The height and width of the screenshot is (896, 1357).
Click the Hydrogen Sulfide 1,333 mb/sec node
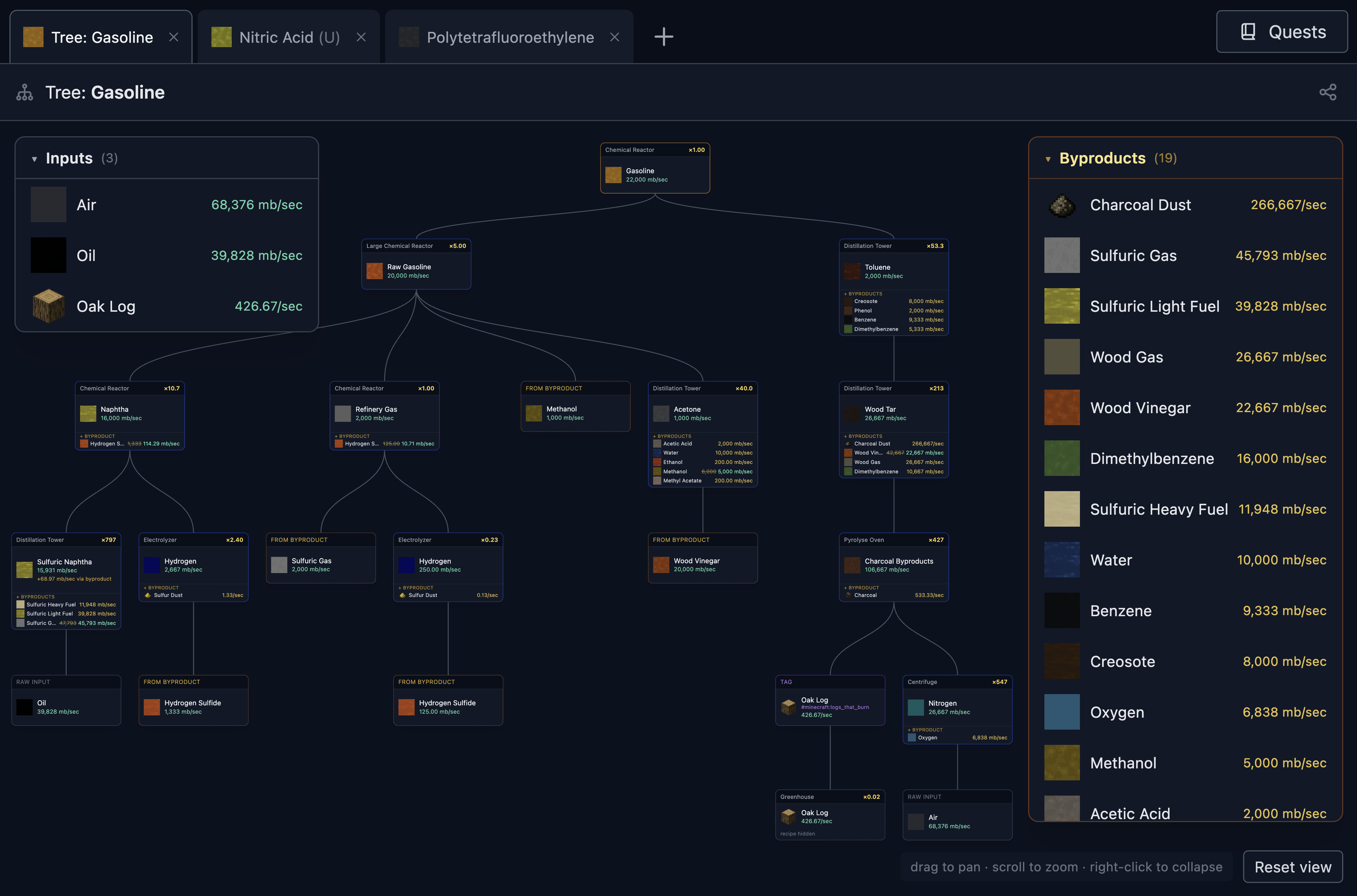[x=193, y=700]
